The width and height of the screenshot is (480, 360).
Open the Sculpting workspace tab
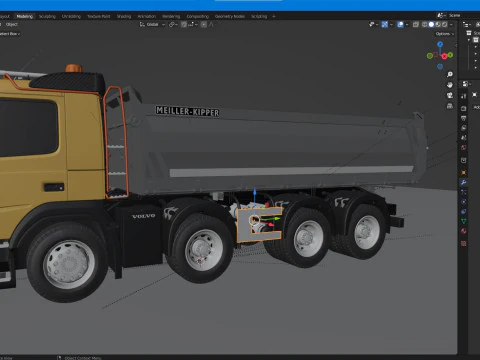coord(47,16)
